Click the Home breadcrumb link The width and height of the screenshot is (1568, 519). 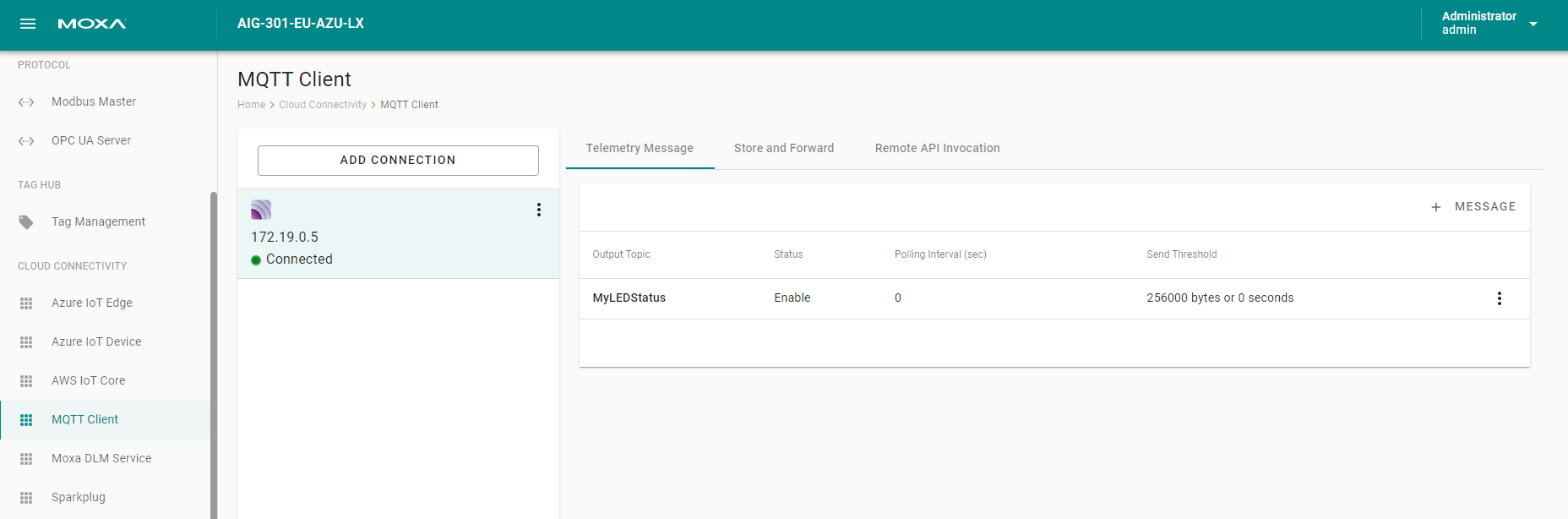pos(251,105)
